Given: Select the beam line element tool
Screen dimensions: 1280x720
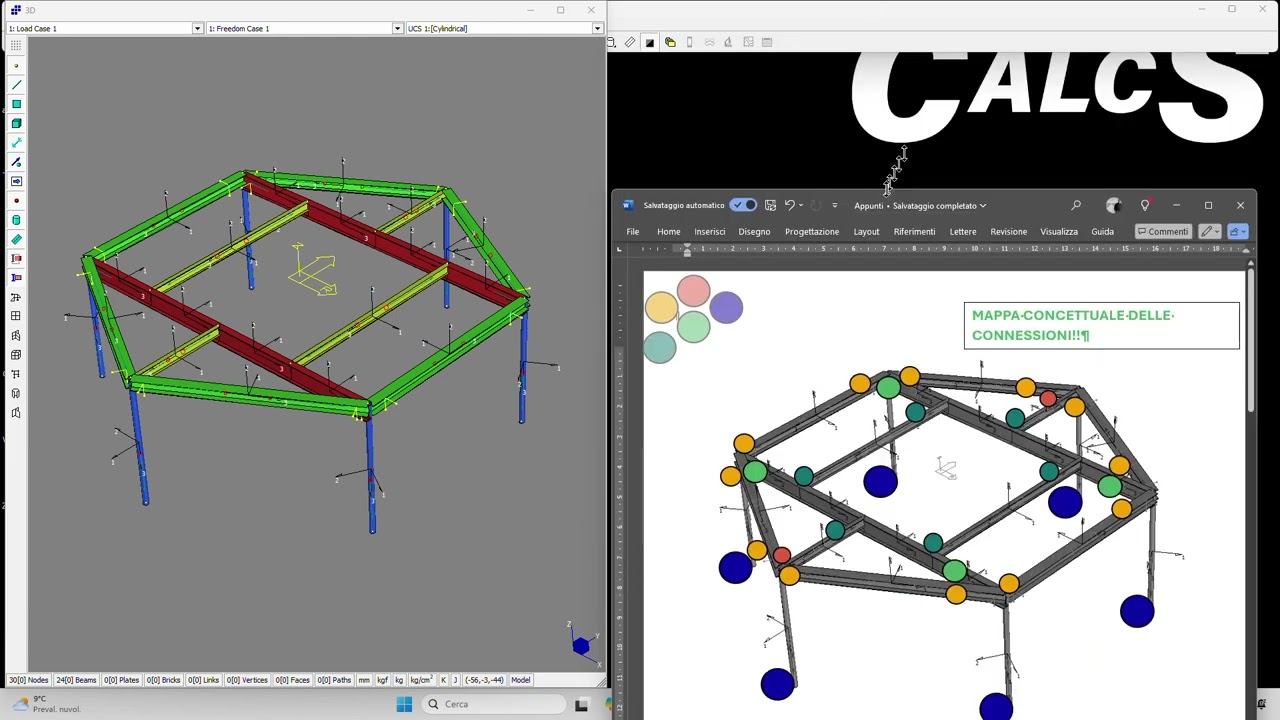Looking at the screenshot, I should [16, 85].
